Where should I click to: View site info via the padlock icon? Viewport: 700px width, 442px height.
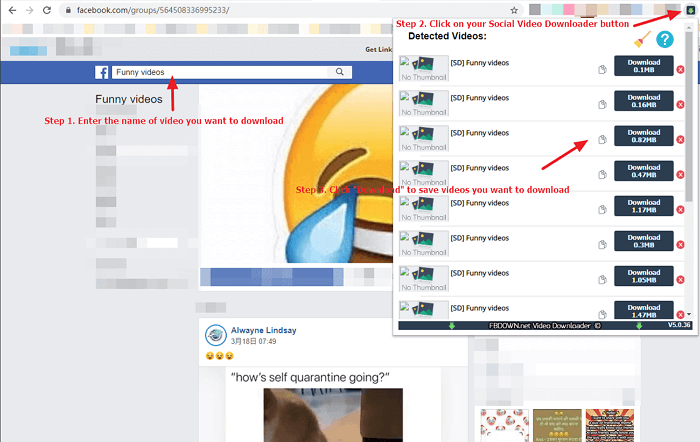coord(68,10)
